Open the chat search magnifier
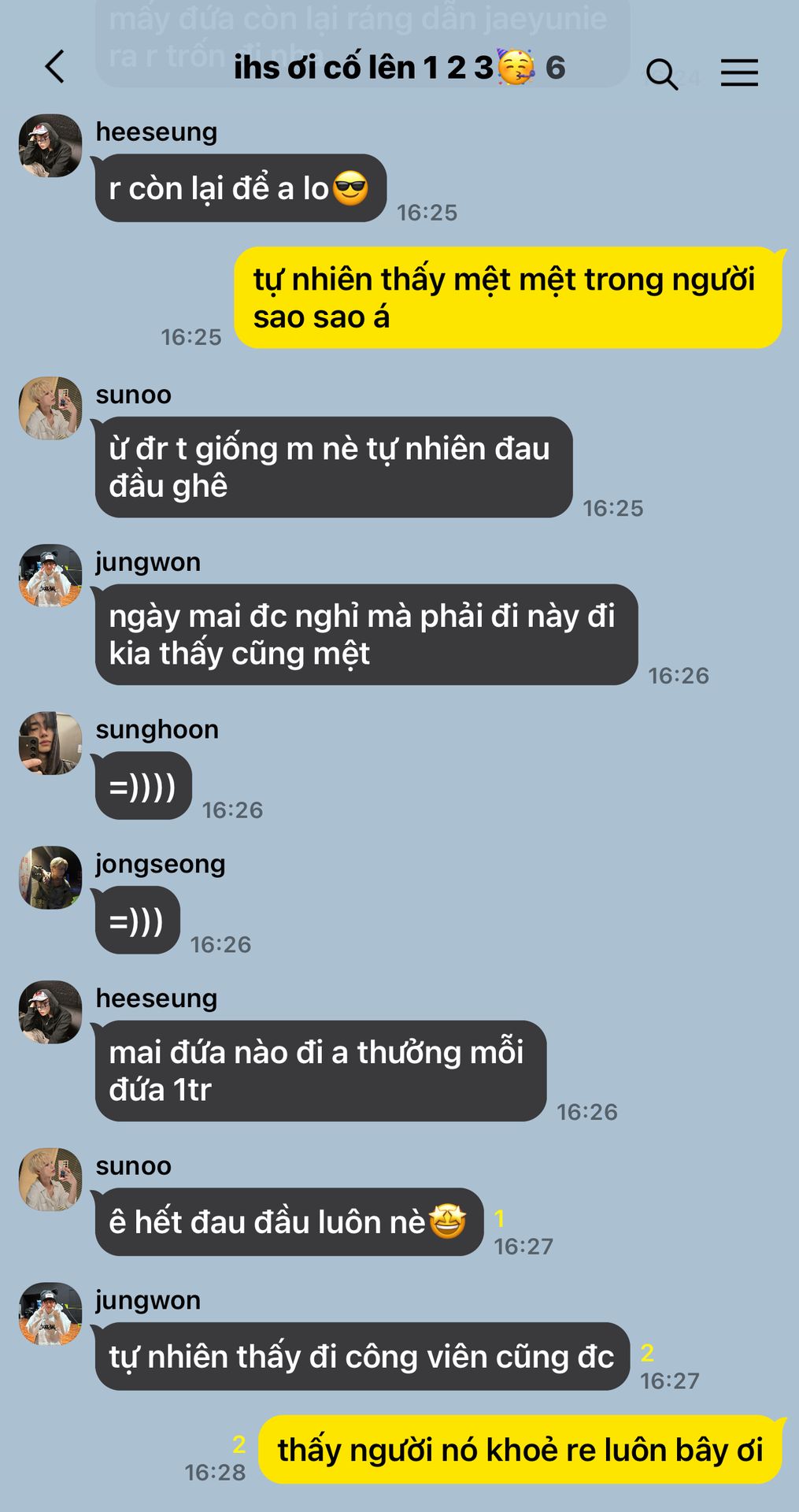 tap(661, 74)
